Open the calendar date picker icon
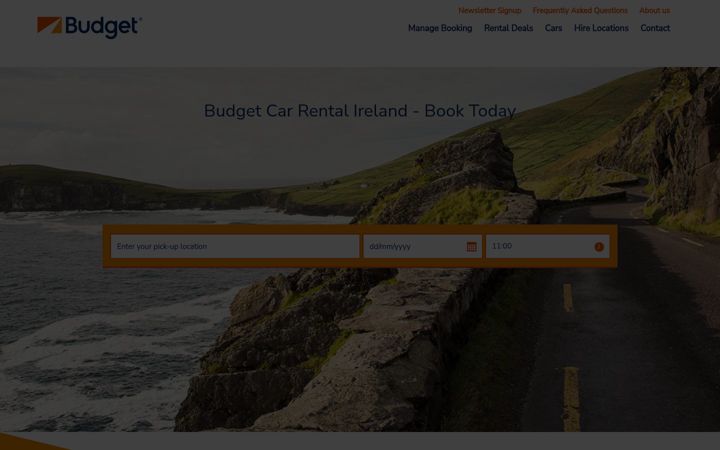Viewport: 720px width, 450px height. [x=472, y=247]
